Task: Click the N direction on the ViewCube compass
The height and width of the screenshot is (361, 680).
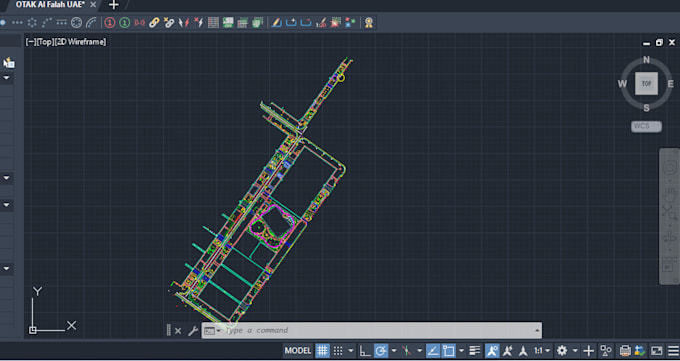Action: point(646,59)
